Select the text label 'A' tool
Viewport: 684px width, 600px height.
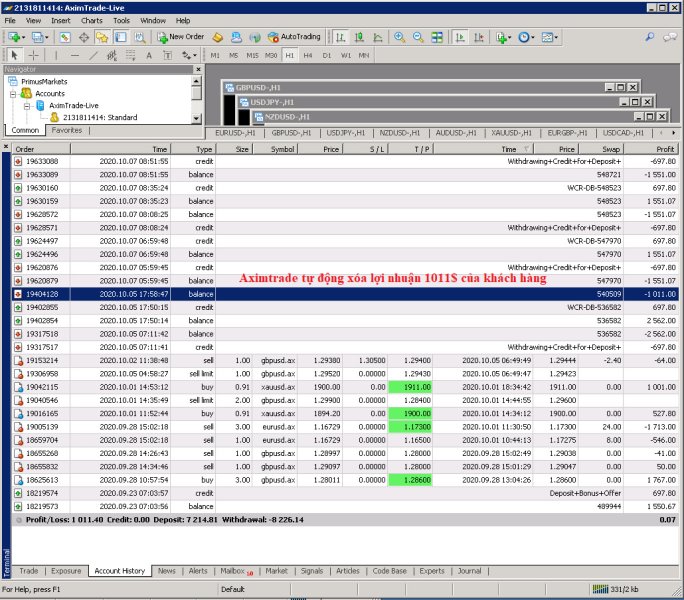click(x=149, y=55)
